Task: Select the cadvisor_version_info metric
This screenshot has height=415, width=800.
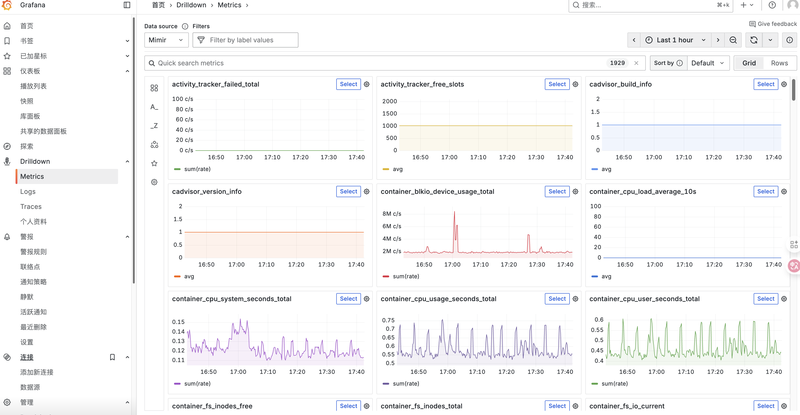Action: click(348, 192)
